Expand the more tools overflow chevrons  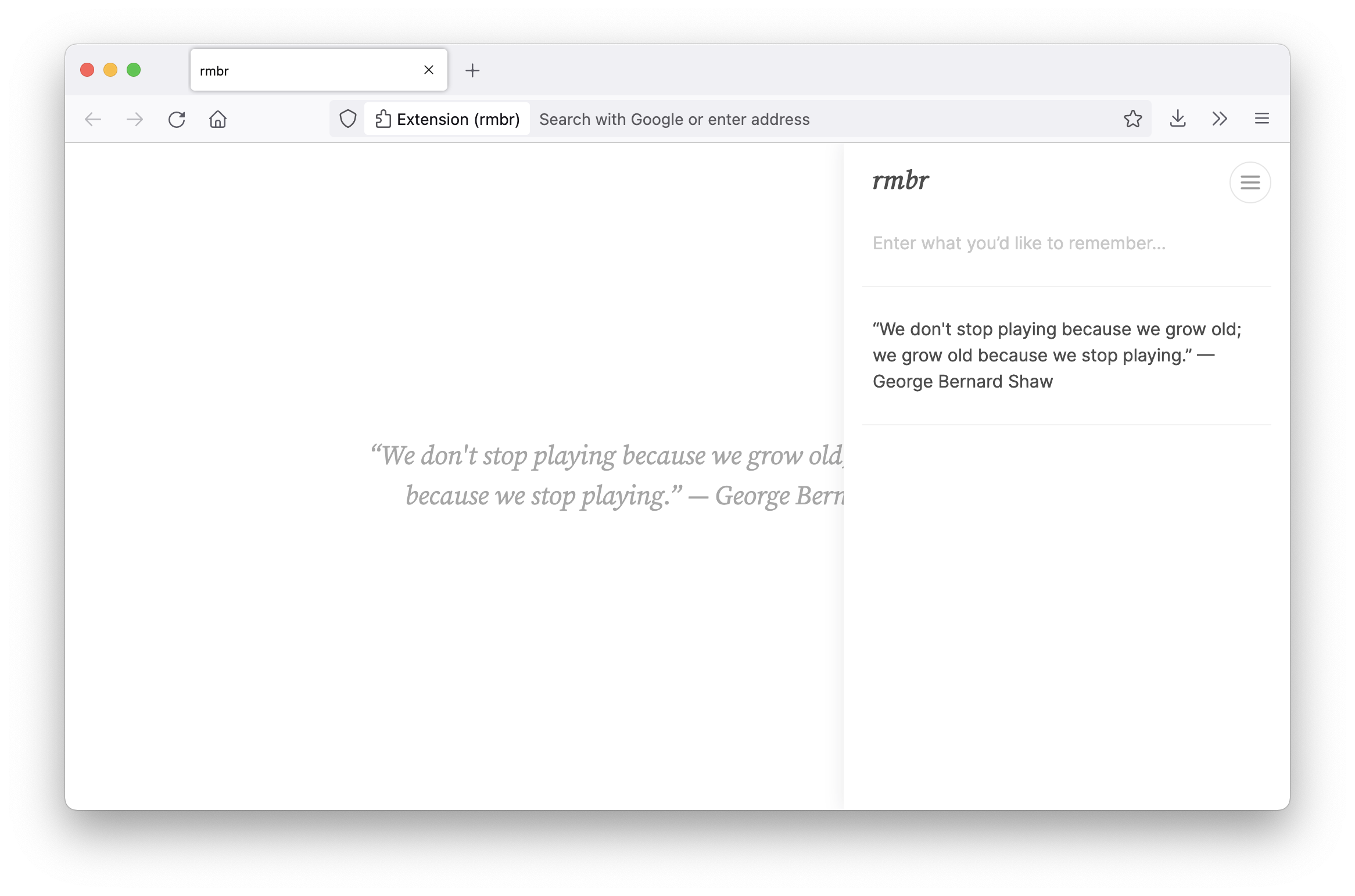click(1220, 119)
